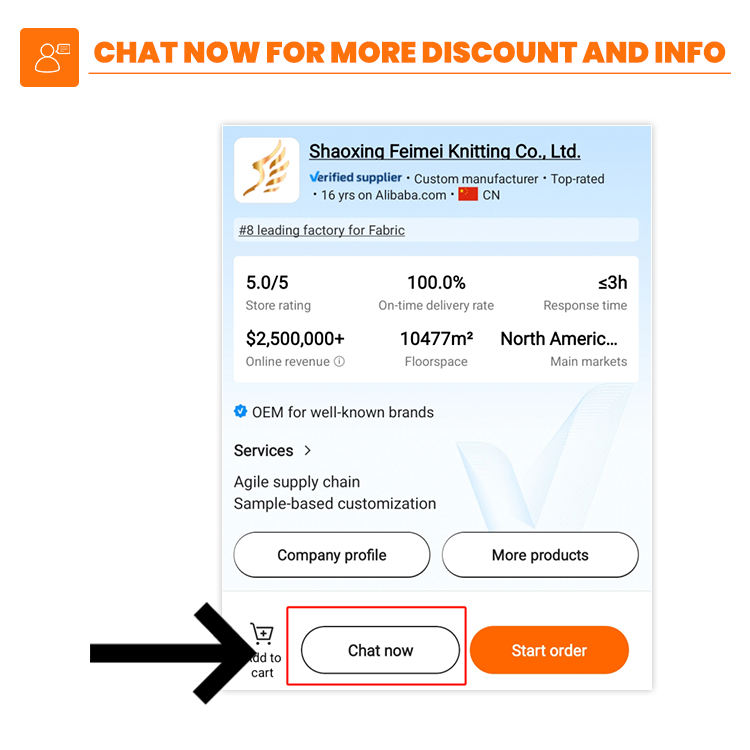The image size is (750, 750).
Task: Click the Add to cart icon
Action: (262, 635)
